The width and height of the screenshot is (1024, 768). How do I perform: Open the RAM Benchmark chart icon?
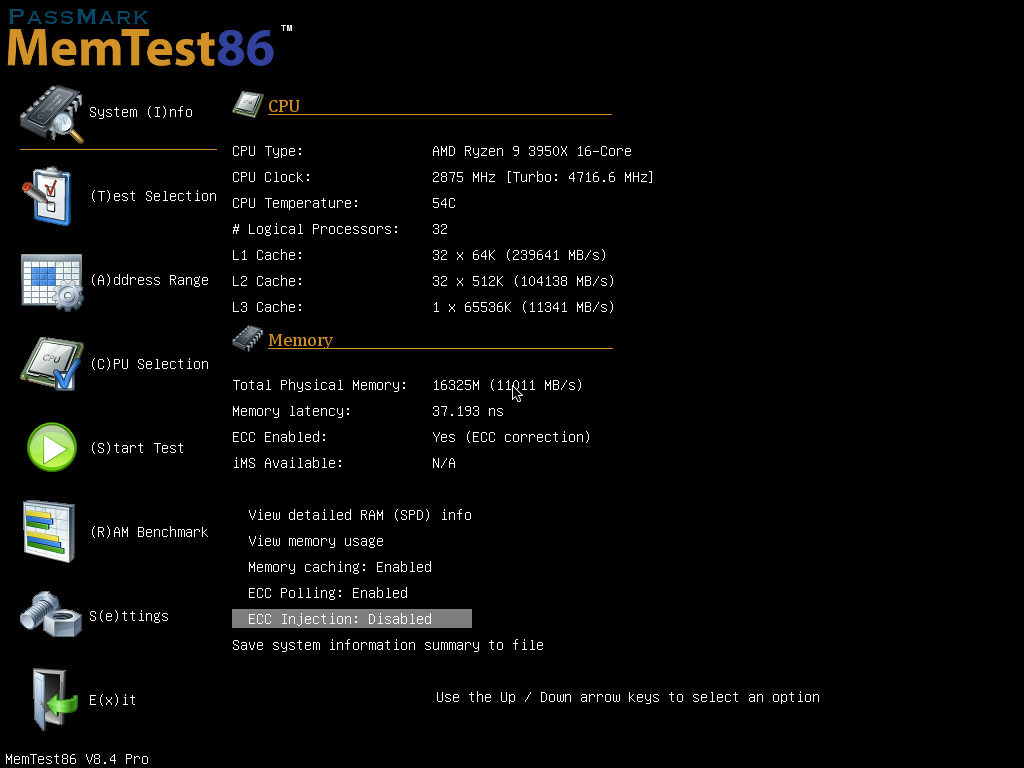point(49,531)
